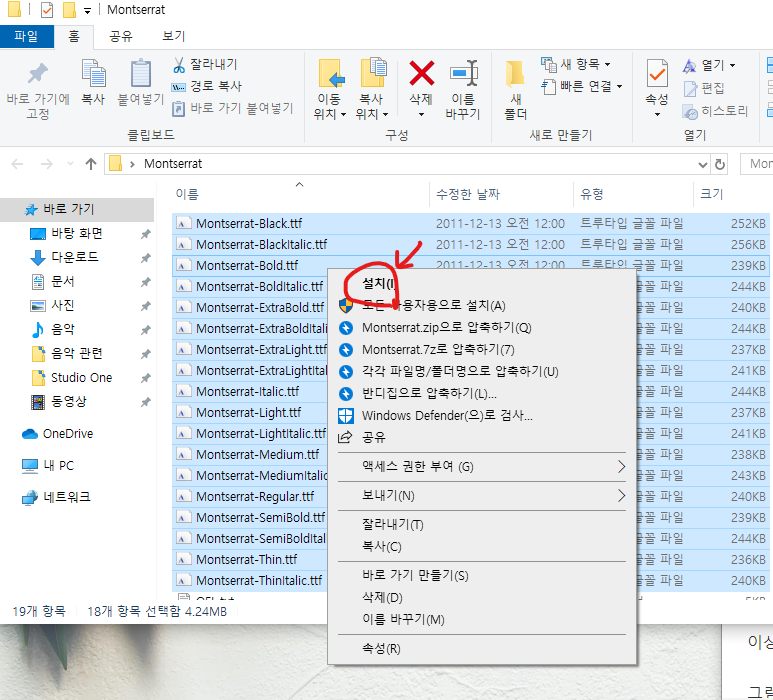Click the red X Delete (삭제) icon
The width and height of the screenshot is (773, 700).
pyautogui.click(x=421, y=73)
